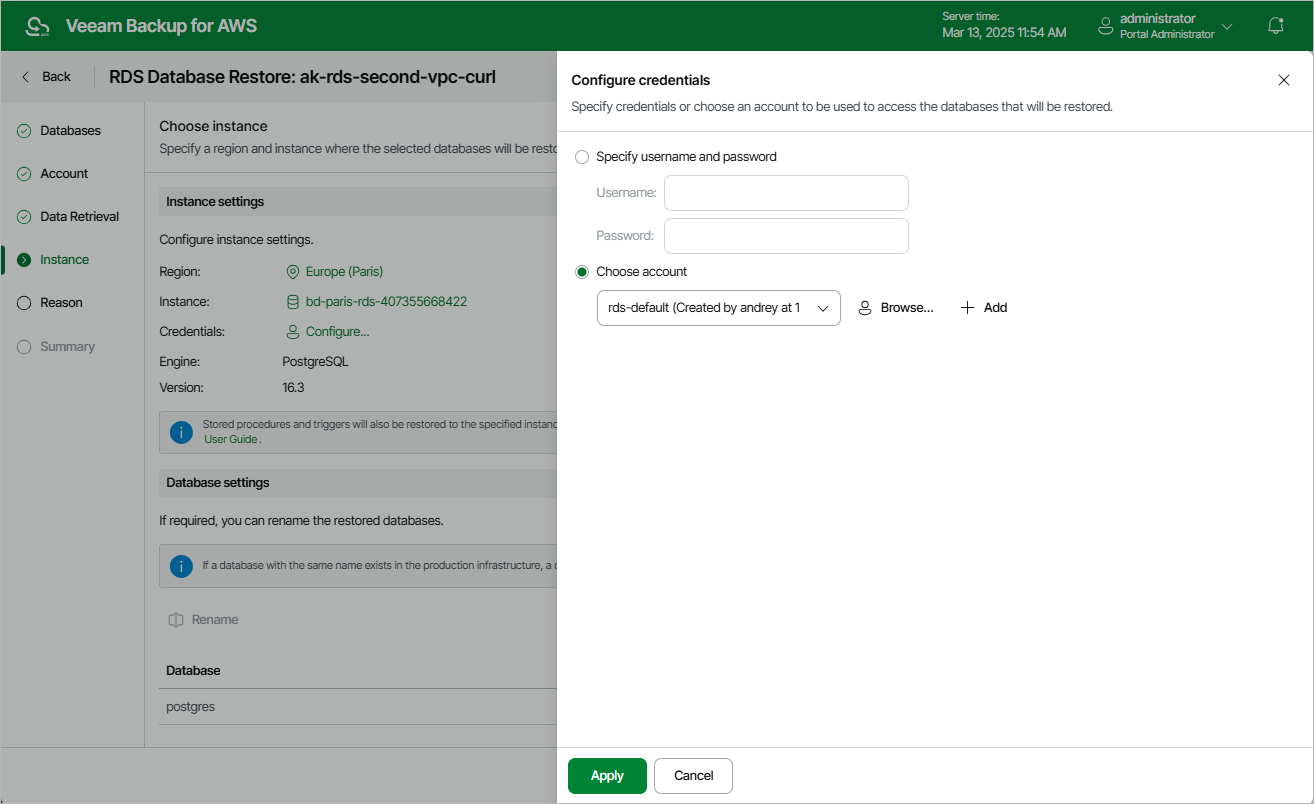Expand the administrator account menu chevron

click(x=1228, y=26)
